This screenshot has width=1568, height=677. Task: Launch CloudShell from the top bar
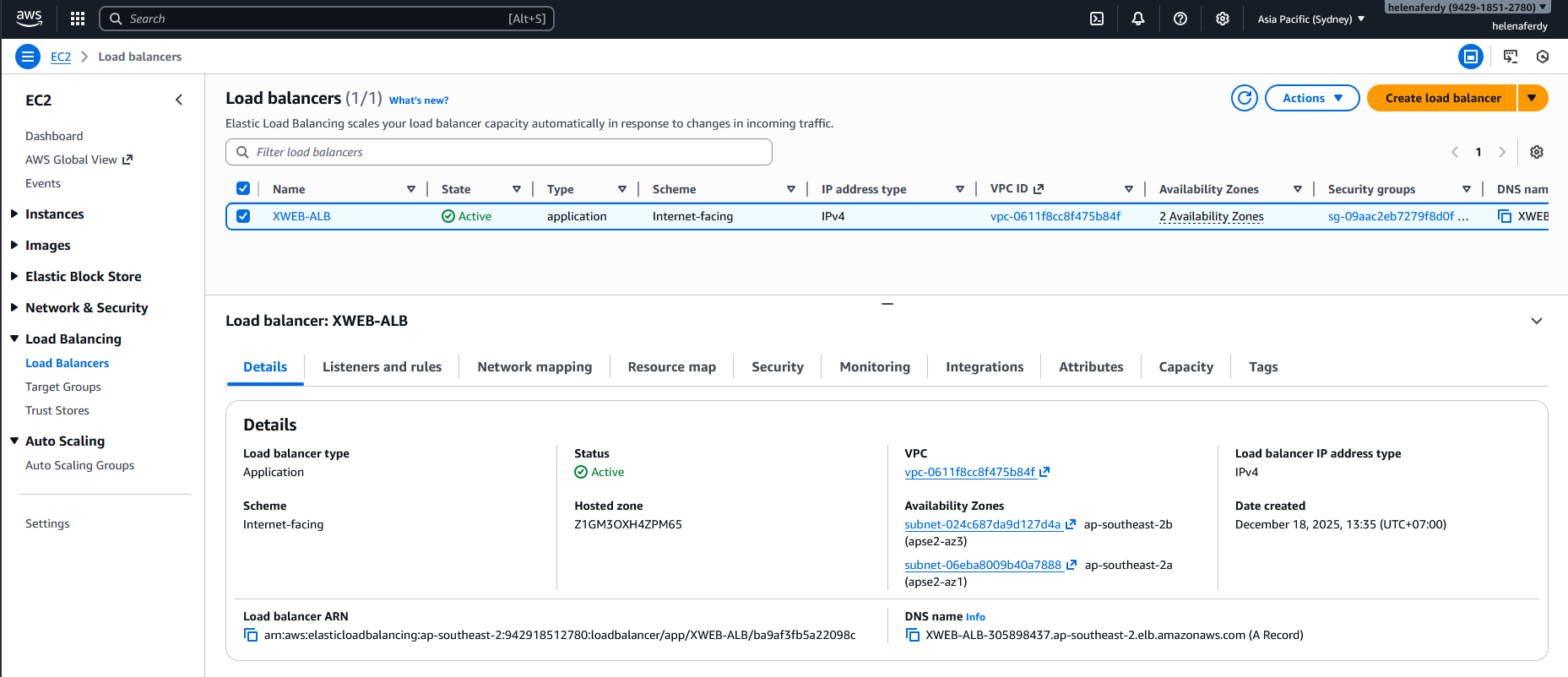(1097, 19)
